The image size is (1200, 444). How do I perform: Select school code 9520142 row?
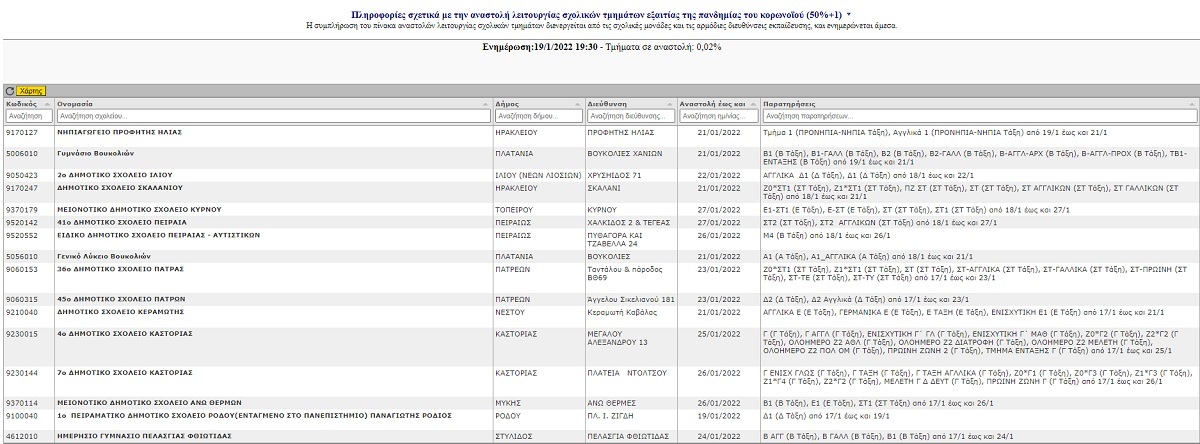point(22,223)
